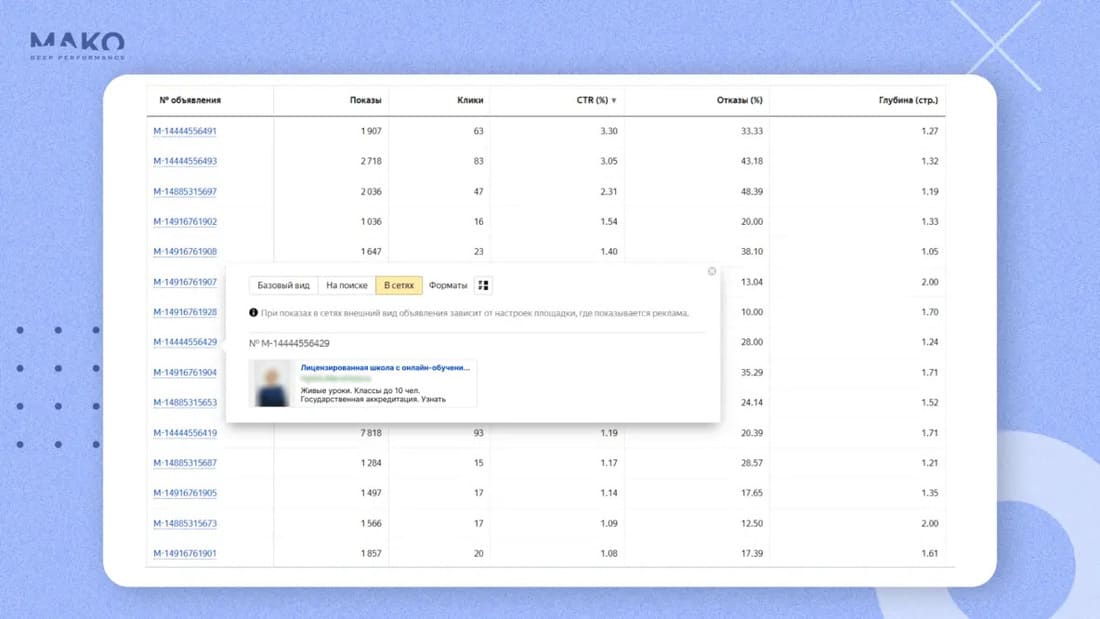Viewport: 1100px width, 619px height.
Task: Open ad link M-14885315653
Action: click(185, 403)
